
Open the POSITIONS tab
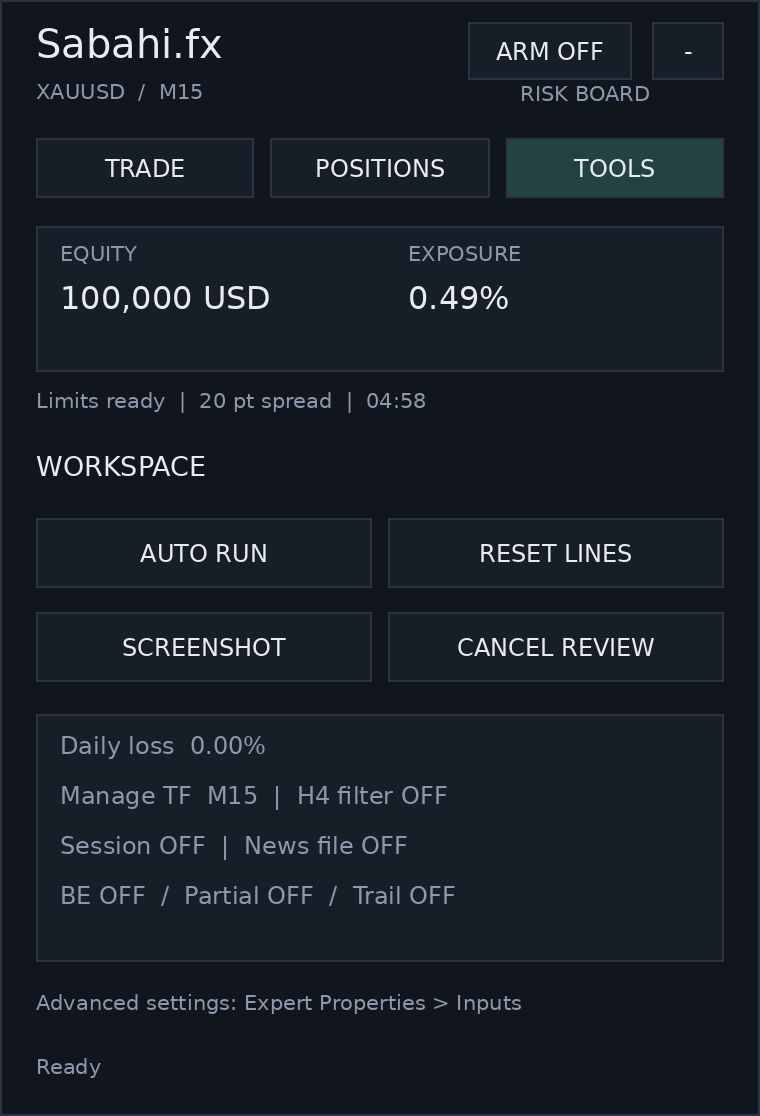[379, 168]
